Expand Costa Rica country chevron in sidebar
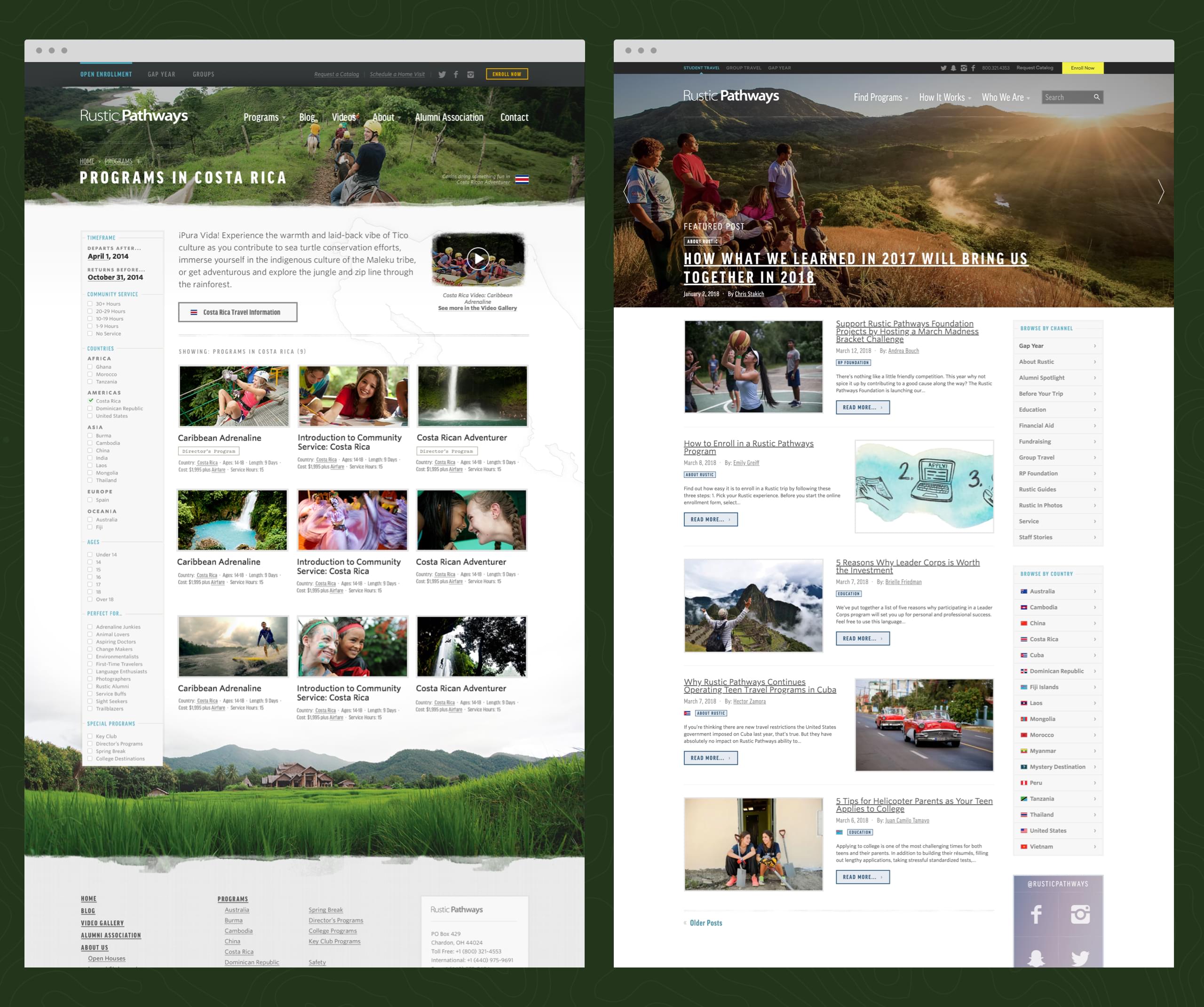1204x1007 pixels. click(1094, 639)
